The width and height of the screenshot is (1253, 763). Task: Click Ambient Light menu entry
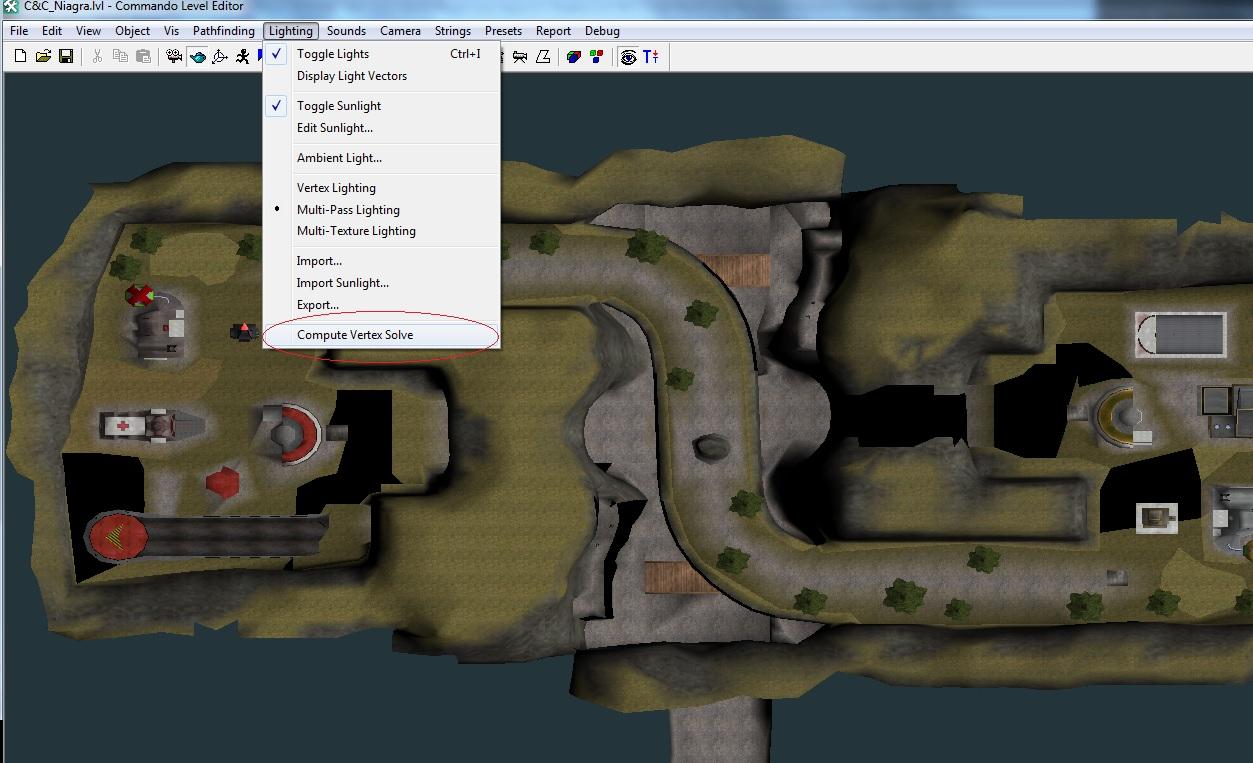(339, 158)
